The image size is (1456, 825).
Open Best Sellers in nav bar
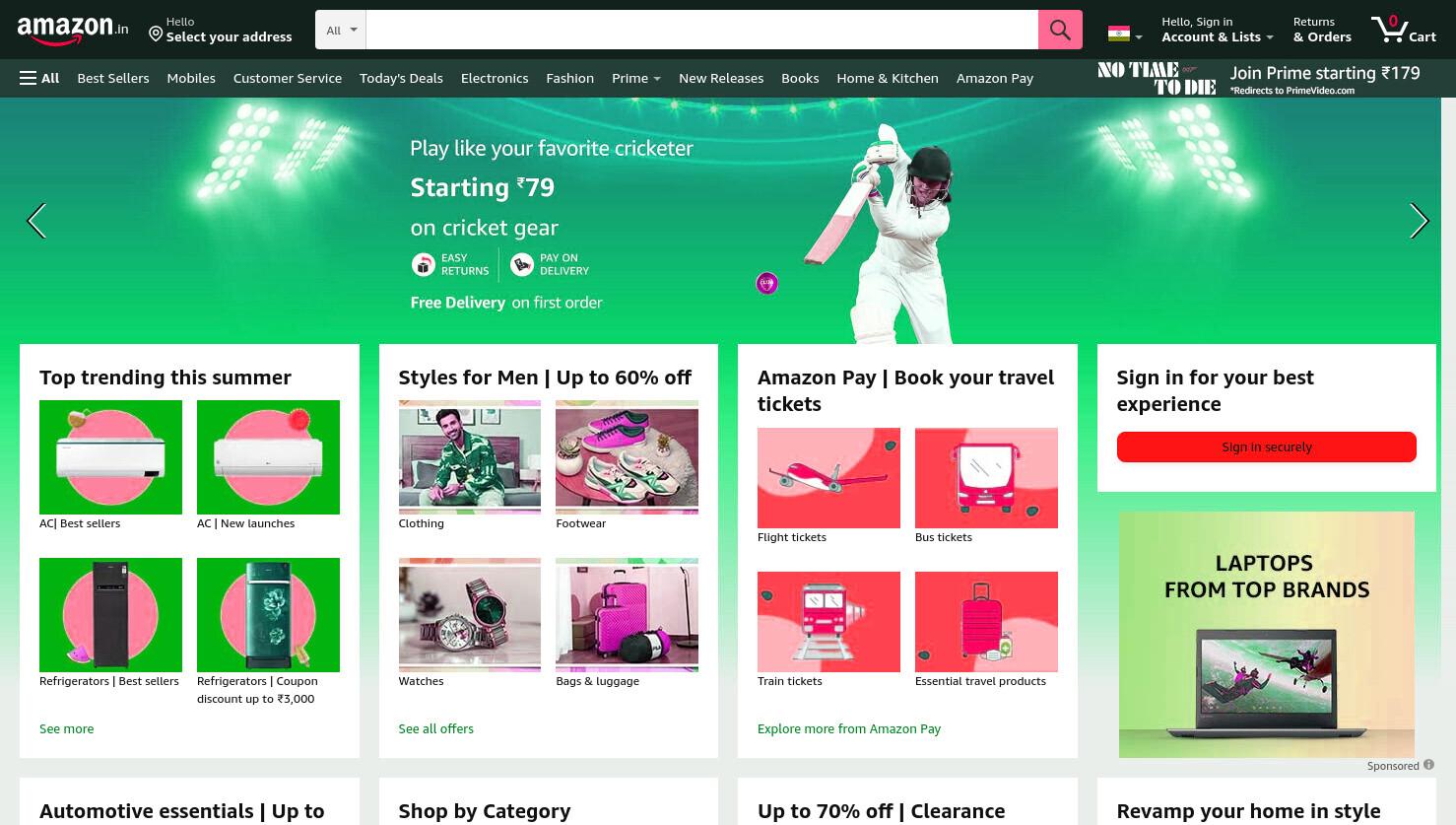pyautogui.click(x=113, y=78)
